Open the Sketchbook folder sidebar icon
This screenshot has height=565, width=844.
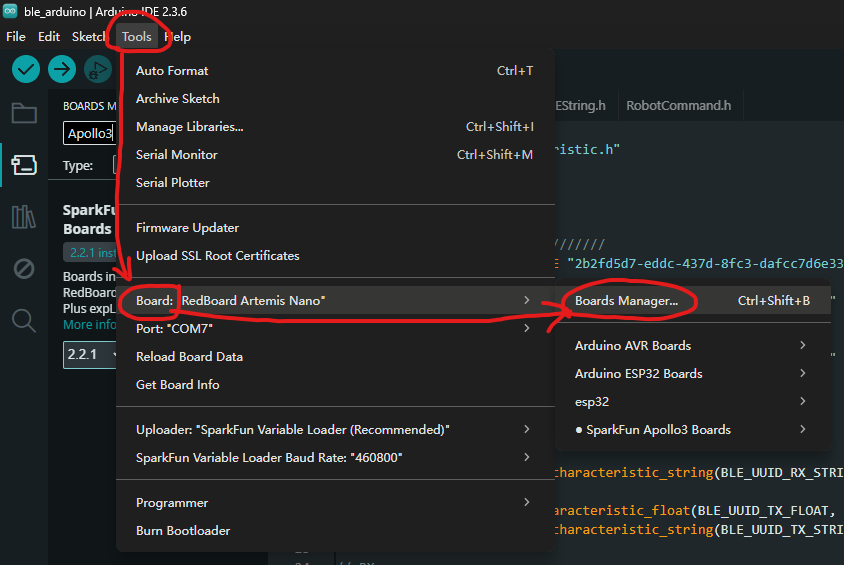click(24, 113)
